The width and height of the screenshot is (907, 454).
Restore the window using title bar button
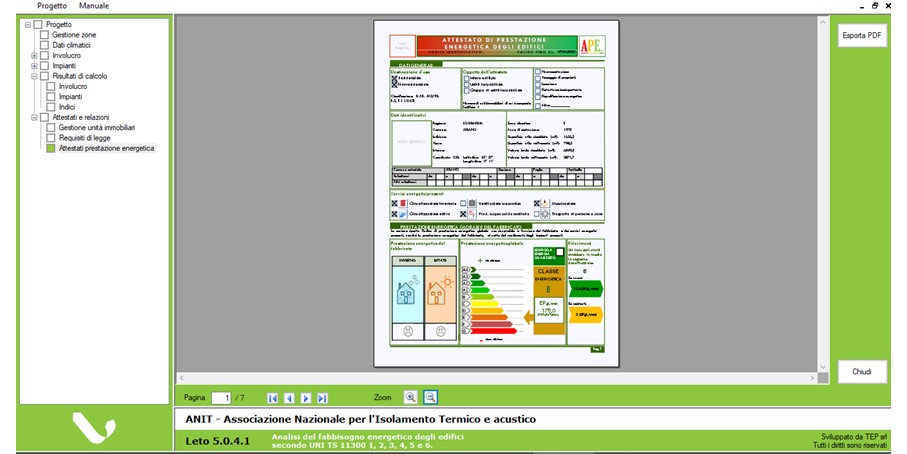click(x=875, y=6)
